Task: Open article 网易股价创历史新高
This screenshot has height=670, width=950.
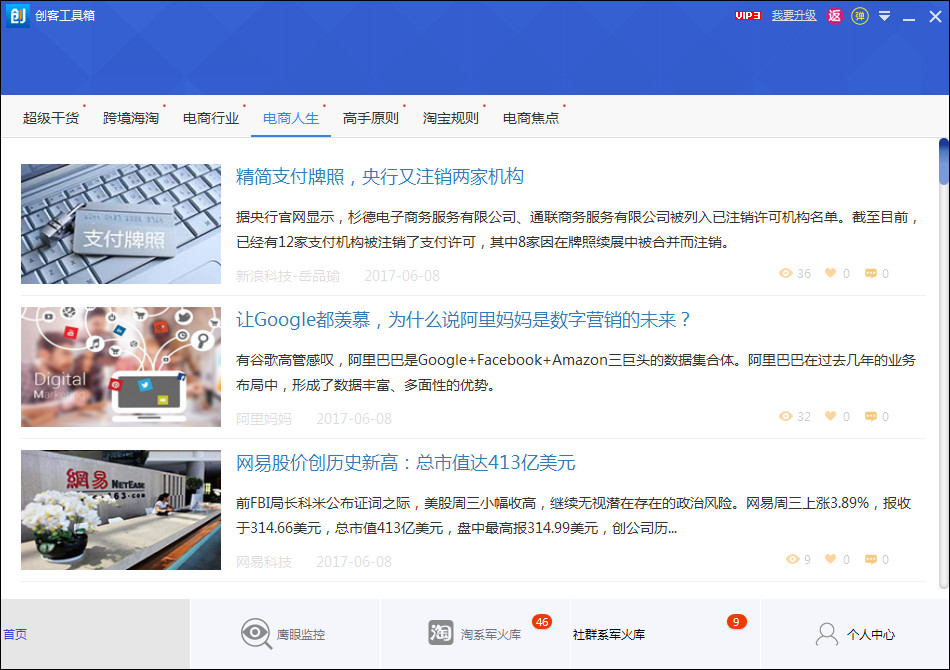Action: [405, 463]
